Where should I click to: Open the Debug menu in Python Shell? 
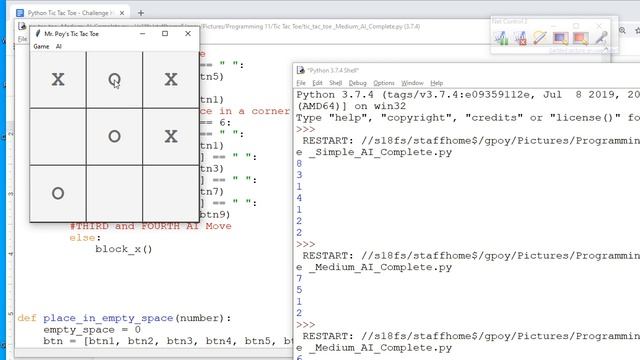pos(358,83)
